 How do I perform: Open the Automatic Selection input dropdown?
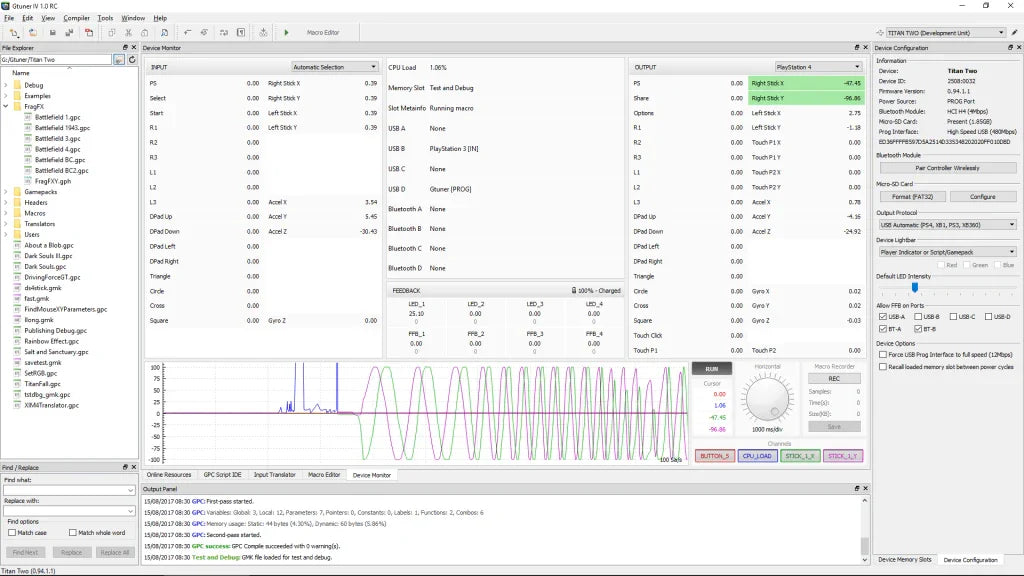(334, 67)
